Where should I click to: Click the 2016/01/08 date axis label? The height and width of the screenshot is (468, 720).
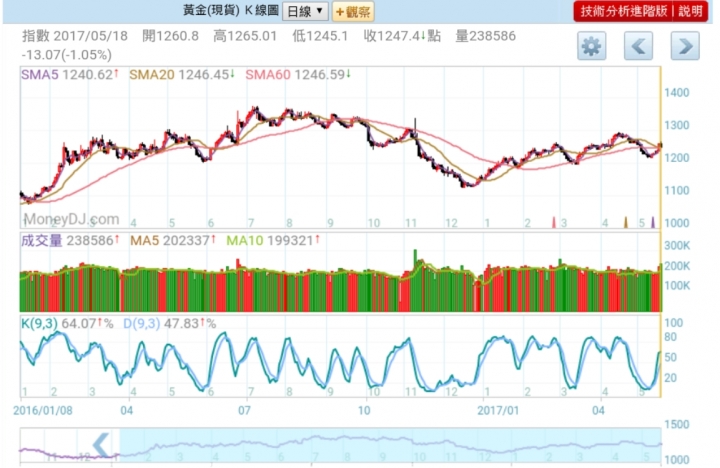pos(43,410)
